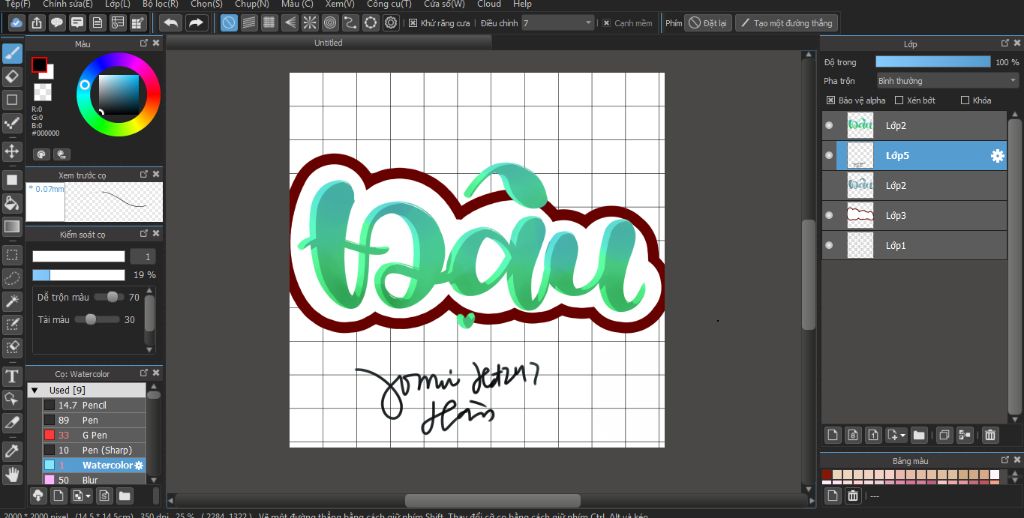Select the Lasso tool

point(12,278)
